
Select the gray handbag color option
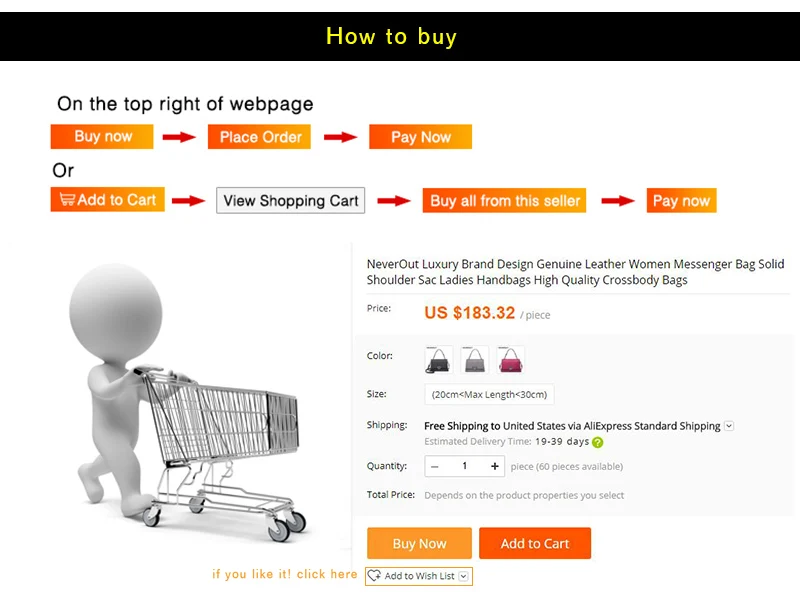(x=474, y=360)
